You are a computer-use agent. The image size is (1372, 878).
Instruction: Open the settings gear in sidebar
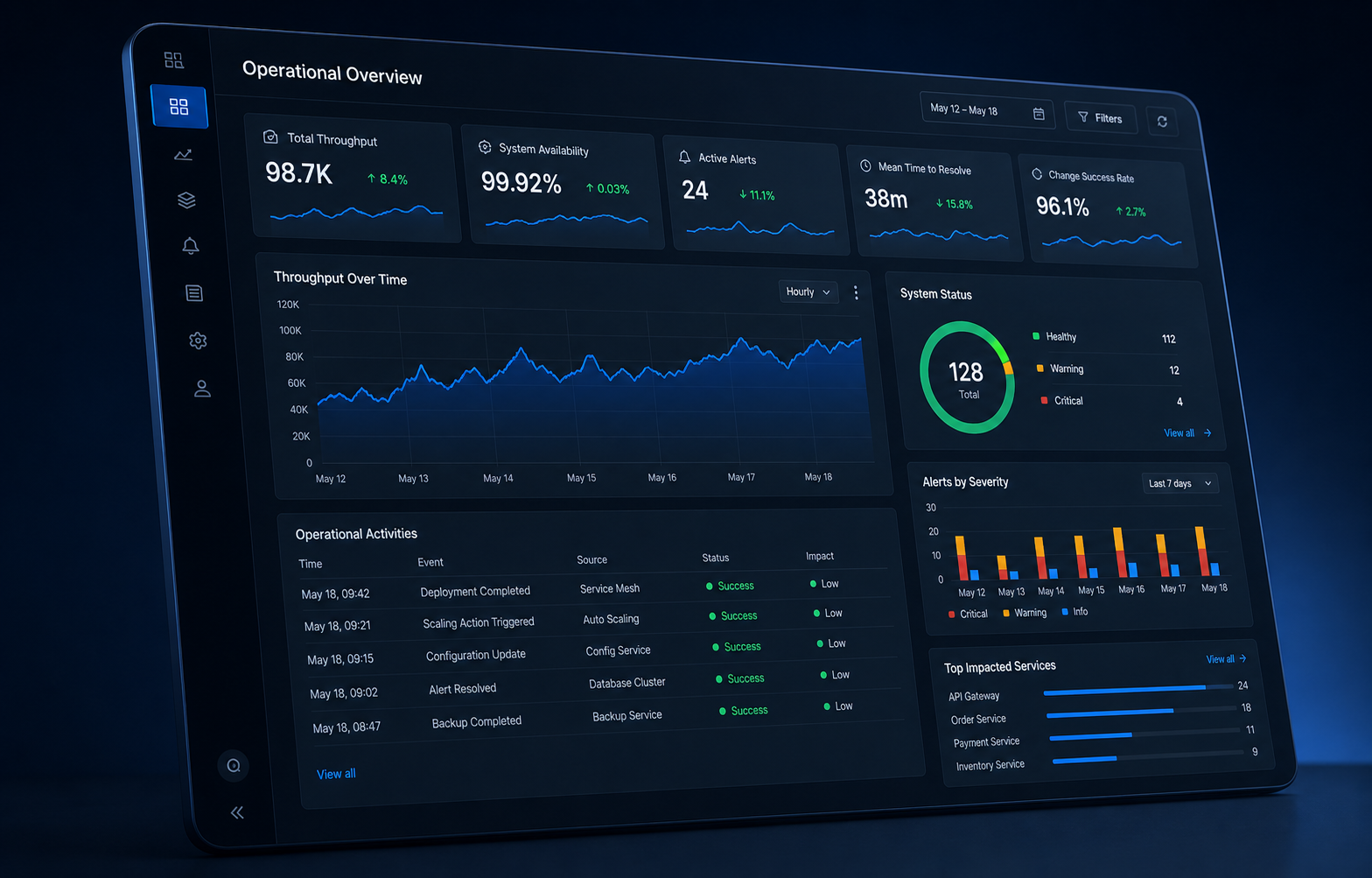[198, 340]
